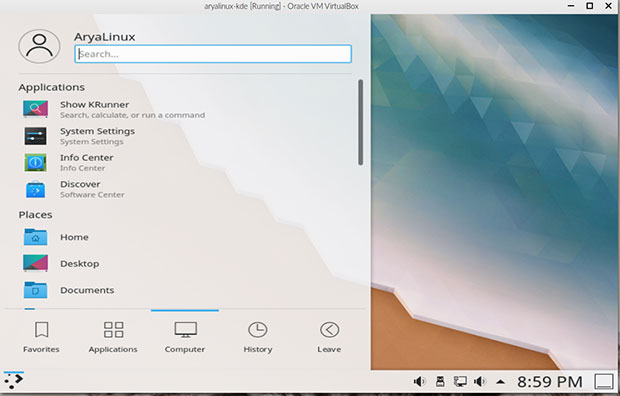Expand hidden system tray icons arrow
Image resolution: width=620 pixels, height=396 pixels.
pyautogui.click(x=501, y=382)
